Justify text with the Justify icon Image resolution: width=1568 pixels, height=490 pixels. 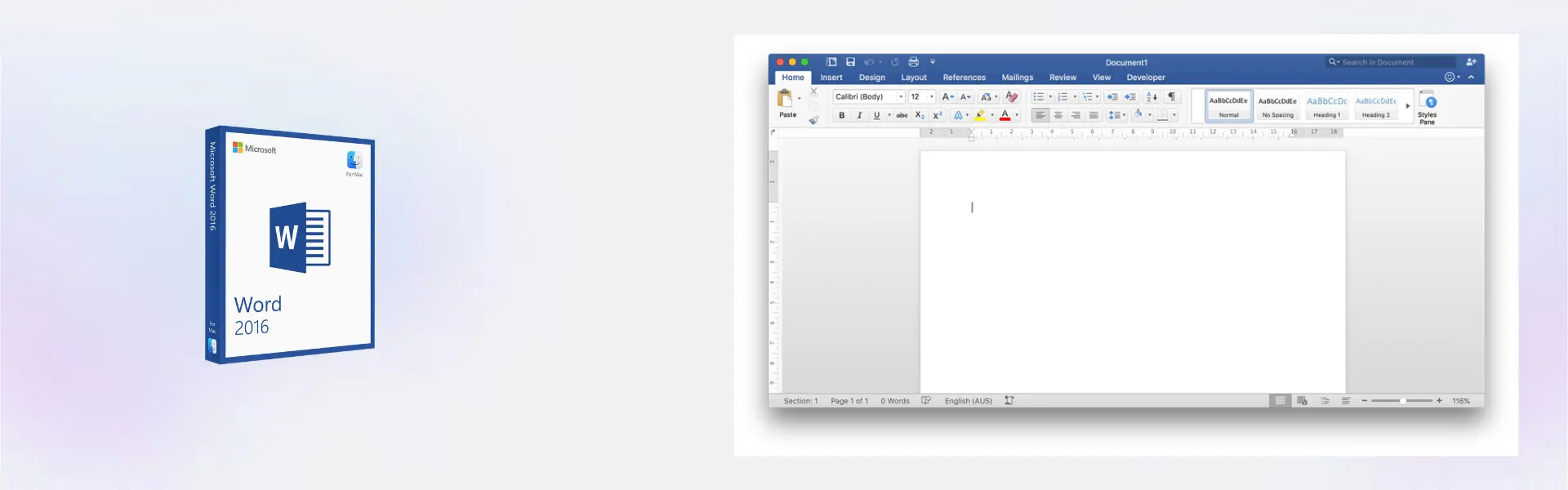coord(1094,115)
